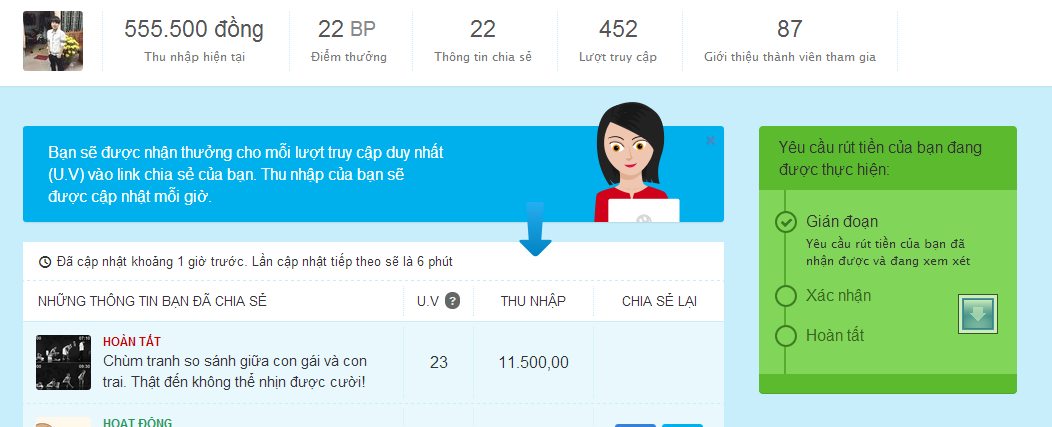
Task: Open the Thông tin chia sẻ stat
Action: 483,41
